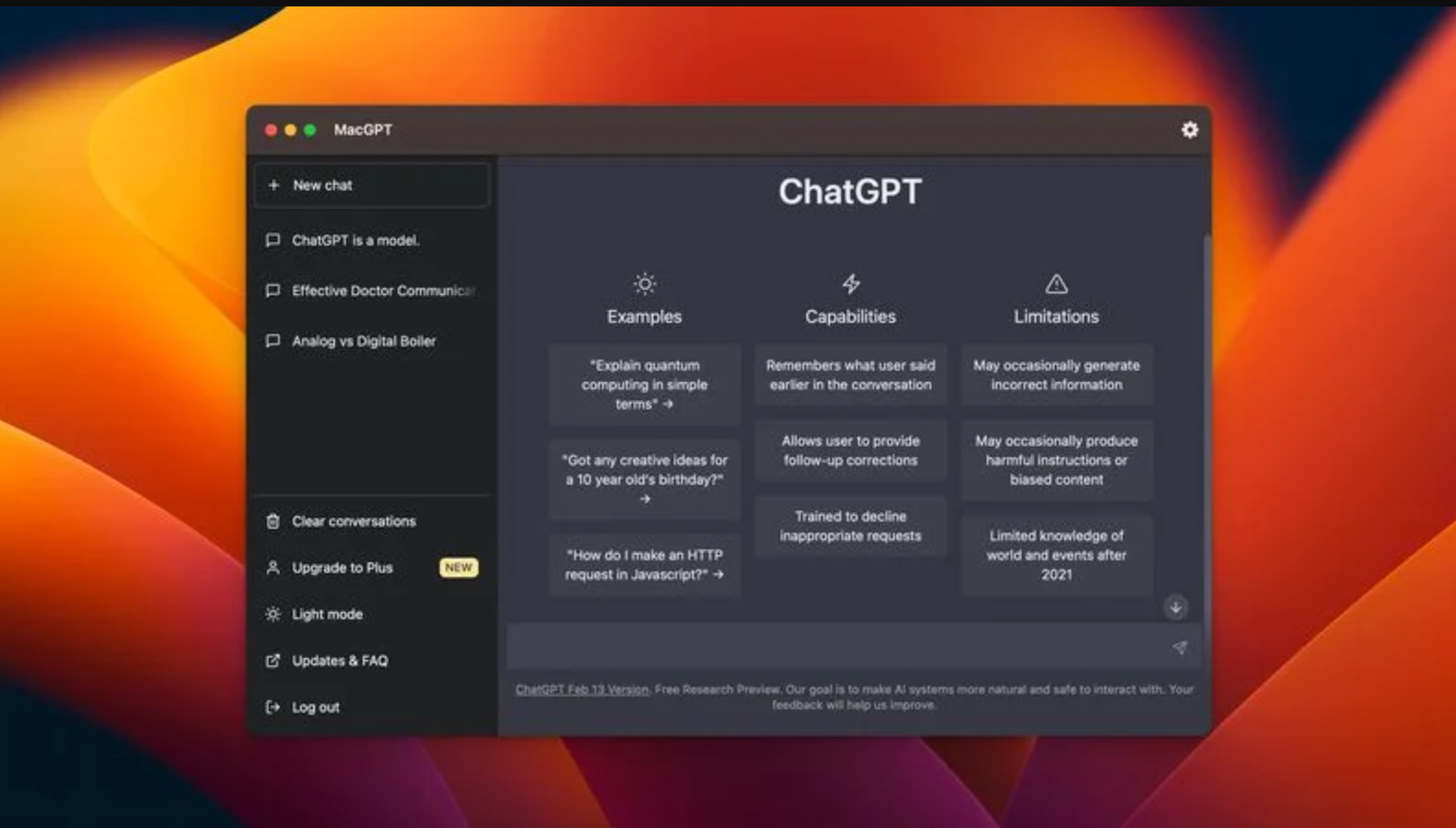The height and width of the screenshot is (828, 1456).
Task: Click chat bubble icon beside Effective Doctor Communication
Action: click(272, 291)
